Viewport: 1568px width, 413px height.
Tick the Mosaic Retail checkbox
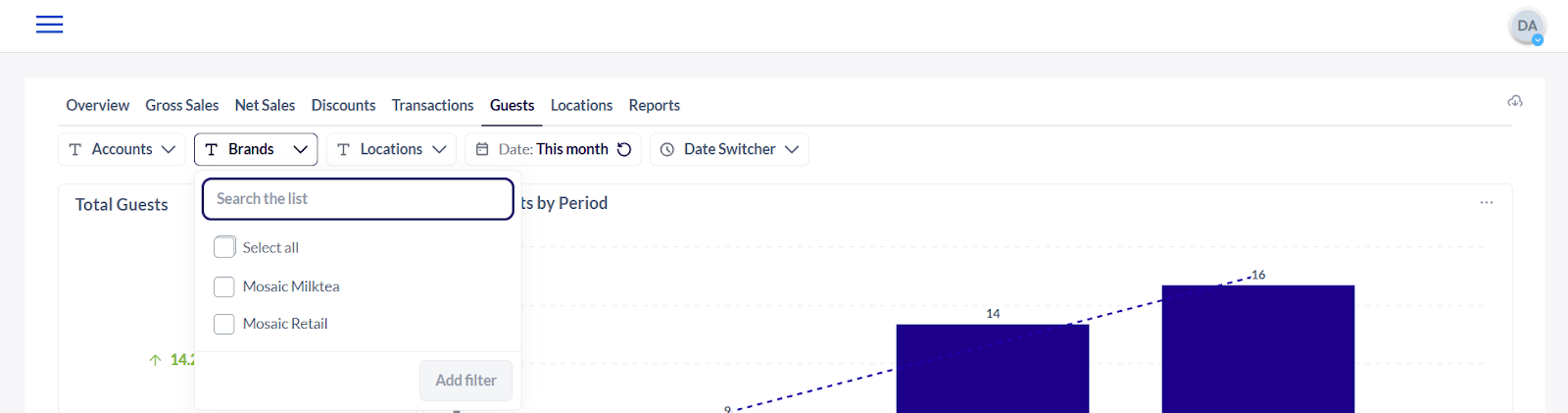click(224, 324)
